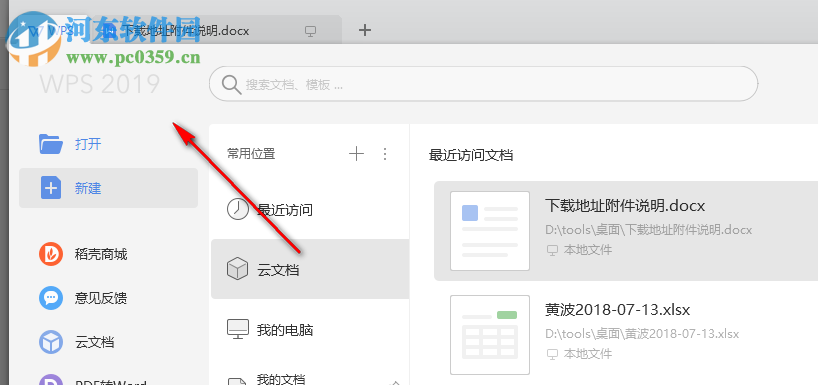This screenshot has width=818, height=385.
Task: Collapse the 我的文档 chevron
Action: point(395,382)
